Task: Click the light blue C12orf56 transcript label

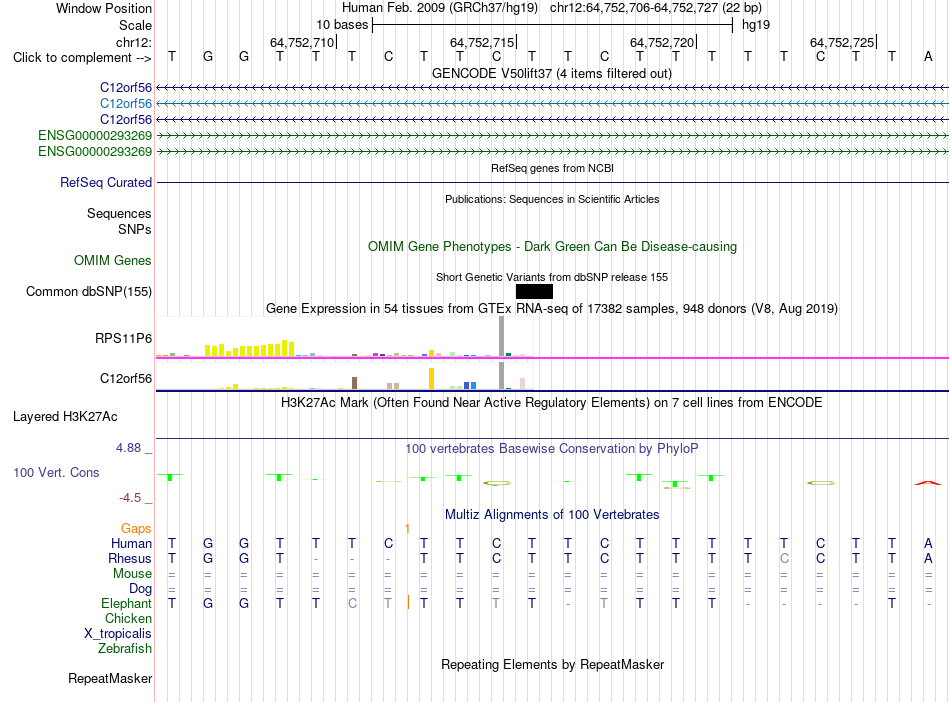Action: [125, 104]
